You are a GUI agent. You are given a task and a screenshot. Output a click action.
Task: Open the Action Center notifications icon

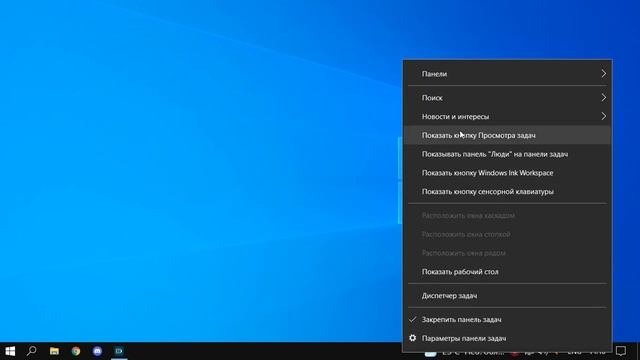pos(621,351)
